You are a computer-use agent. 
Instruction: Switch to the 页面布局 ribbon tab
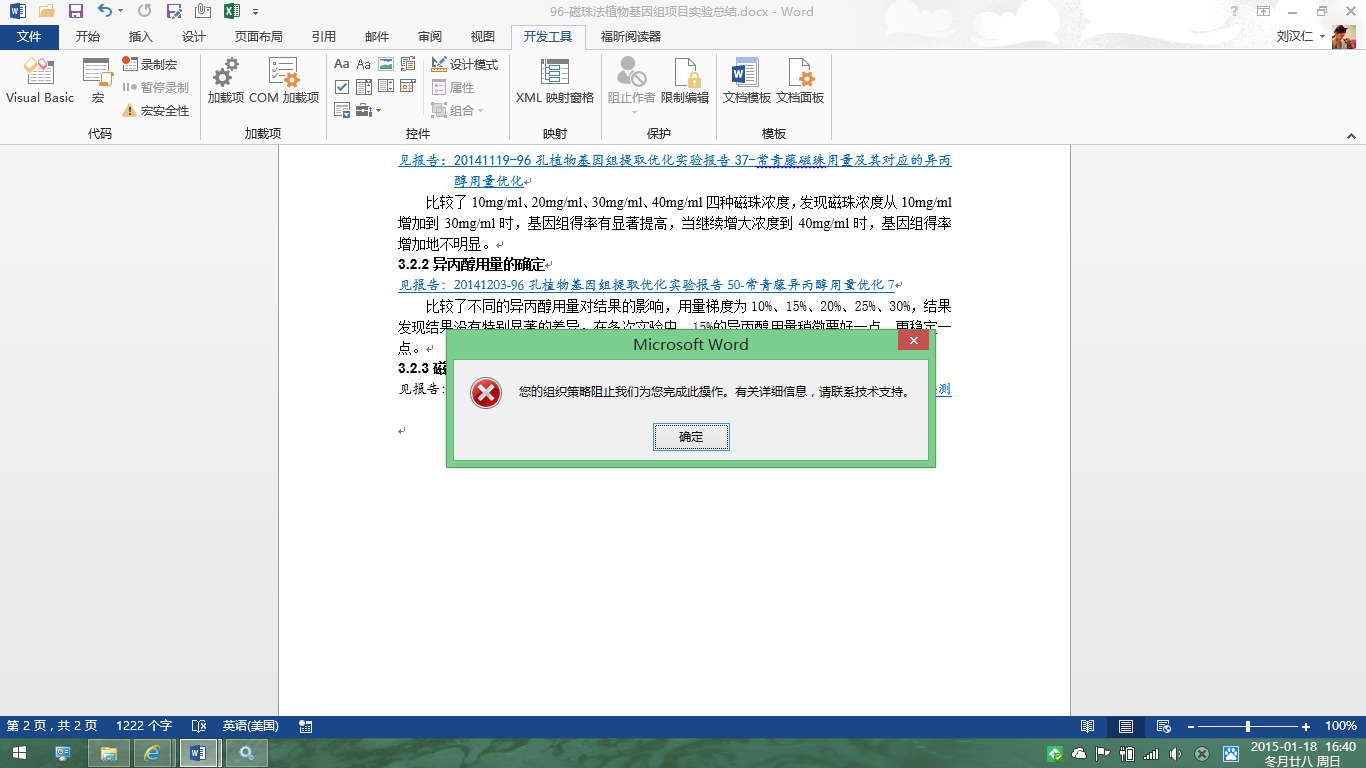(258, 37)
